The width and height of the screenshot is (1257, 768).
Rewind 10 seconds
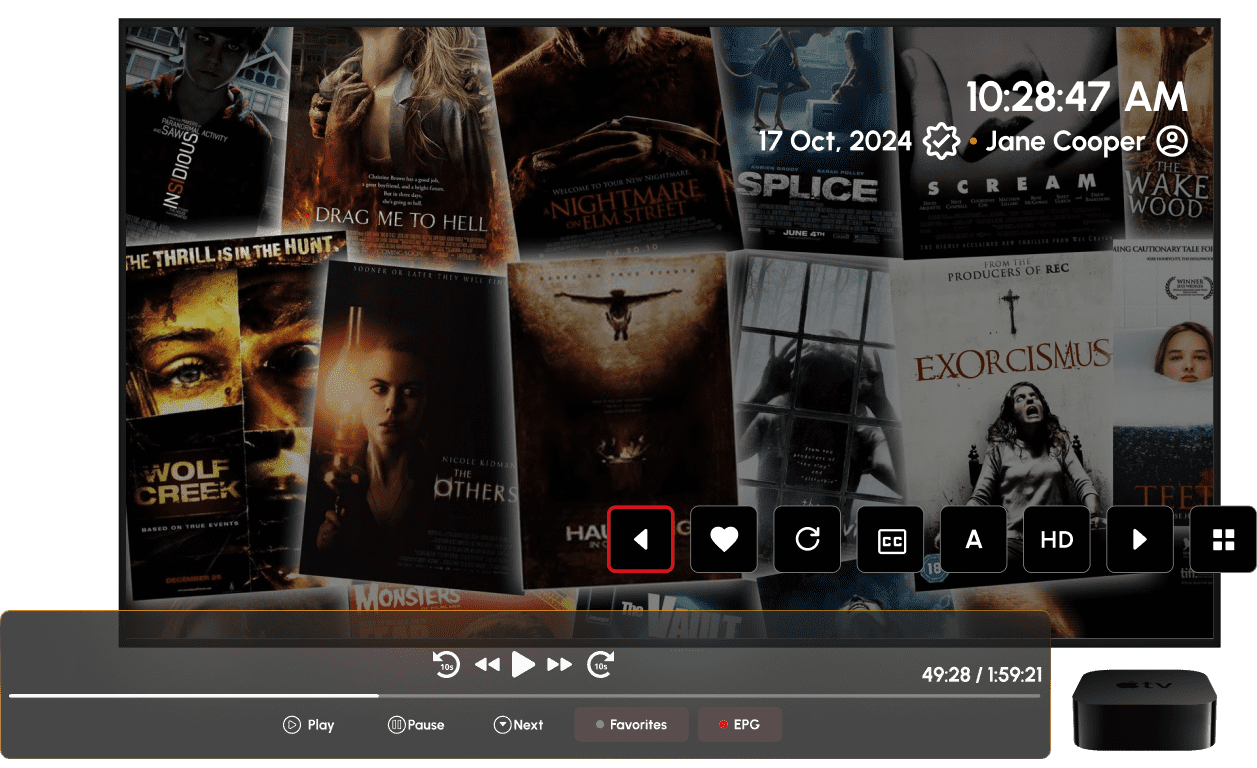coord(446,664)
